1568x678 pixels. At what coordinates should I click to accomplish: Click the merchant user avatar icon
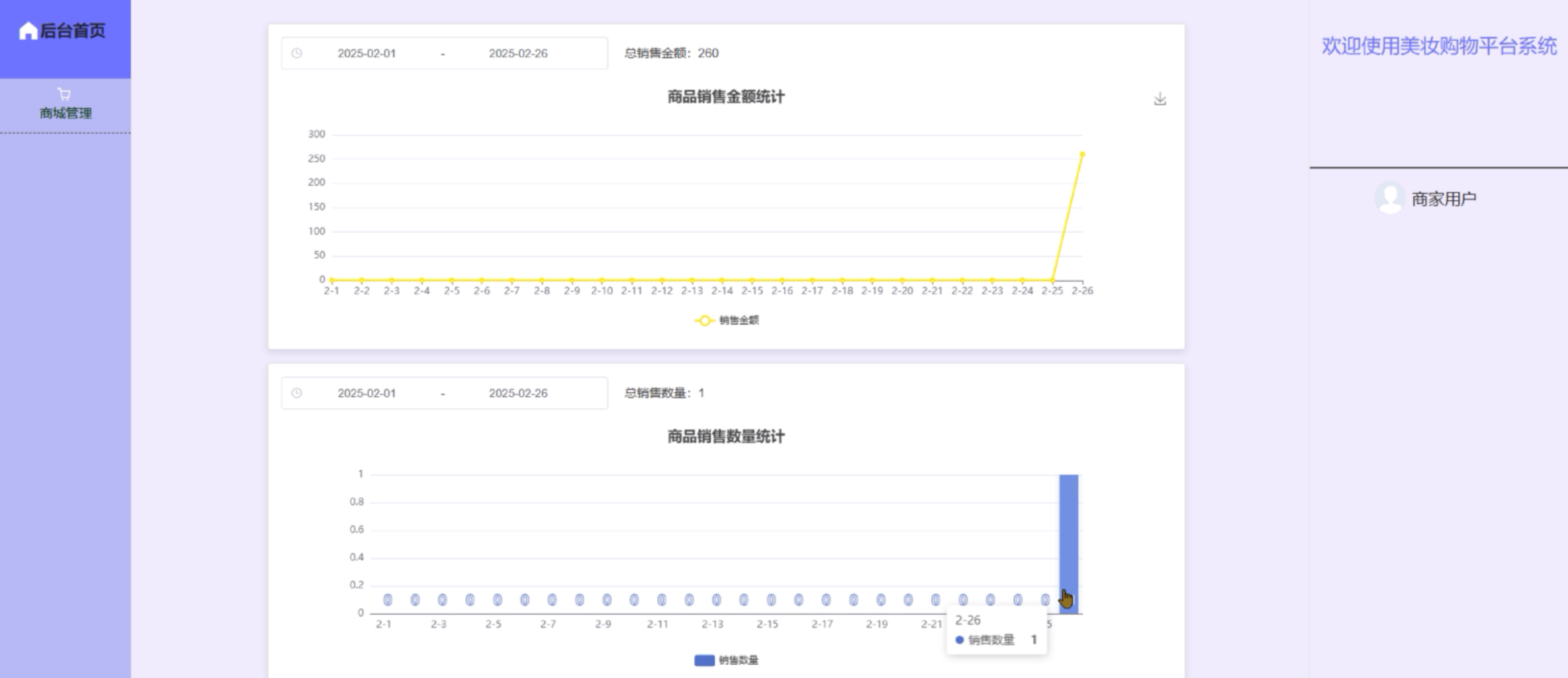click(x=1390, y=198)
